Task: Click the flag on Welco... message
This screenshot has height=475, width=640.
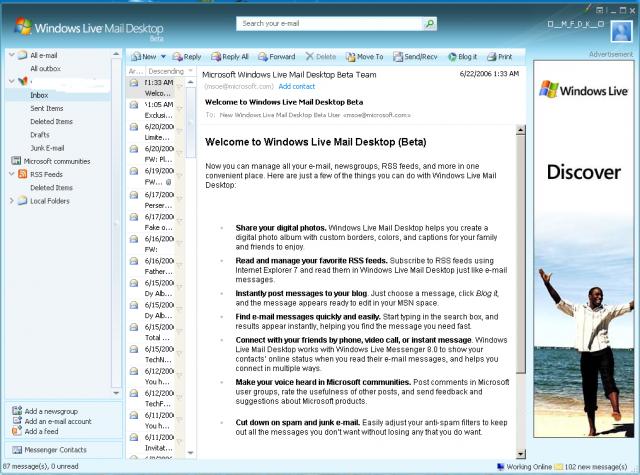Action: 180,86
